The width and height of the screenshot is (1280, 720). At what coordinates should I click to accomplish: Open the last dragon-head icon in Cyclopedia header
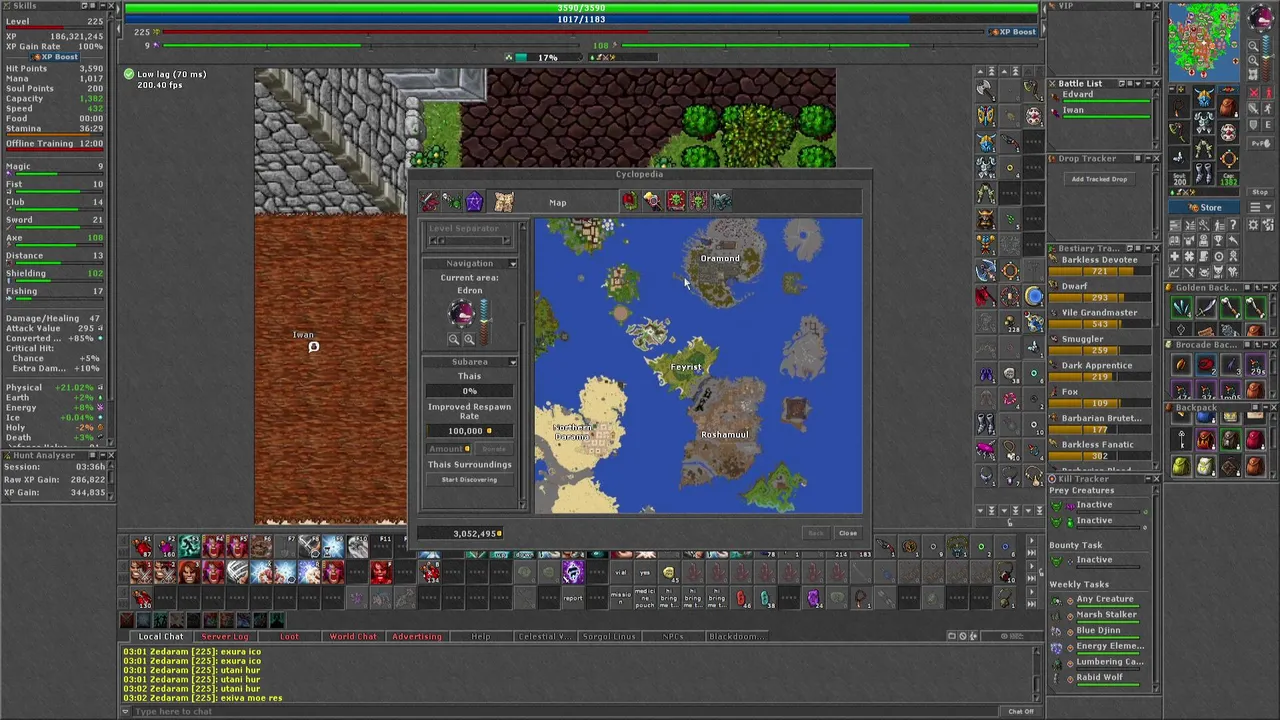[x=721, y=202]
